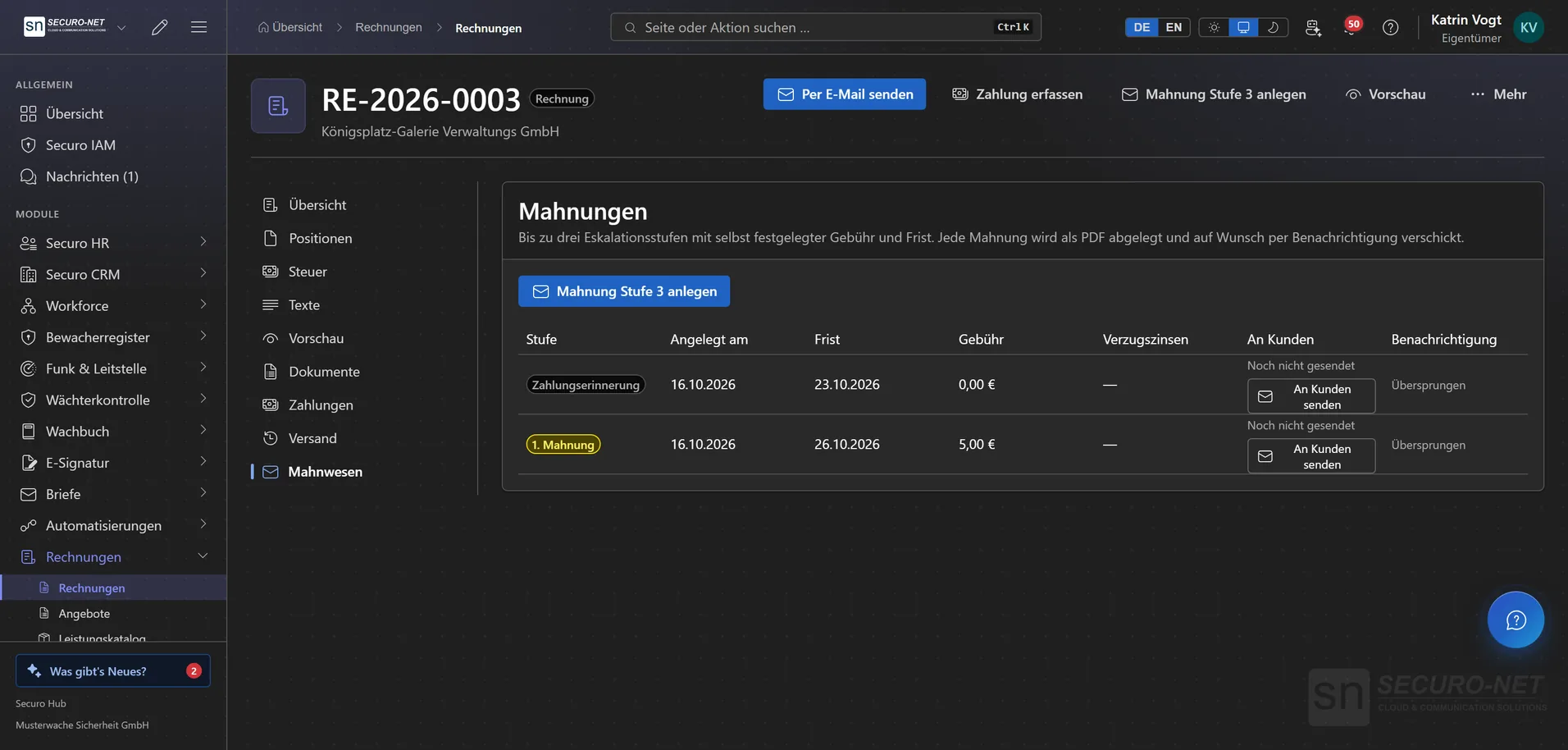The width and height of the screenshot is (1568, 750).
Task: Open the help question mark icon
Action: (x=1390, y=27)
